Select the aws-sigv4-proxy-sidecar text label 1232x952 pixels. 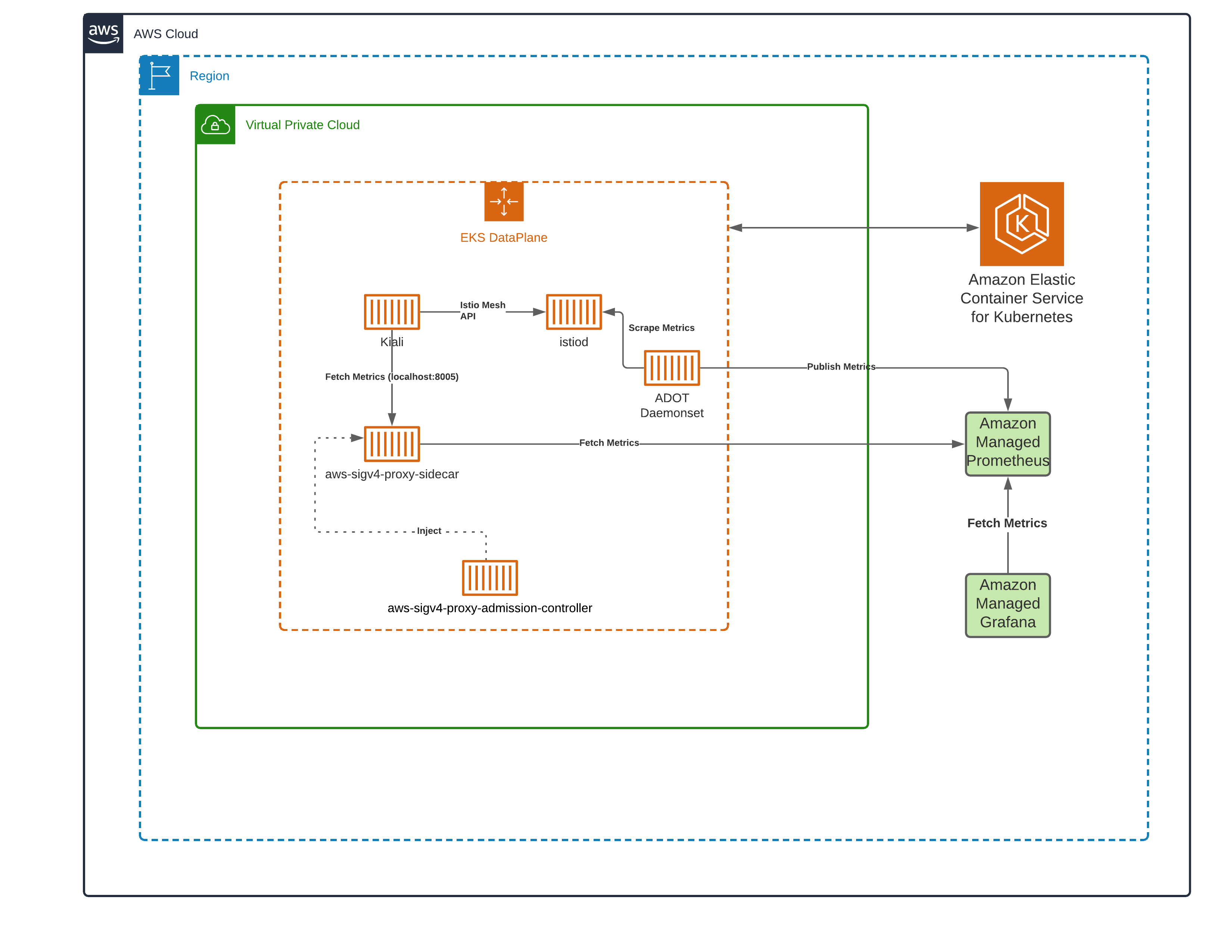tap(392, 474)
